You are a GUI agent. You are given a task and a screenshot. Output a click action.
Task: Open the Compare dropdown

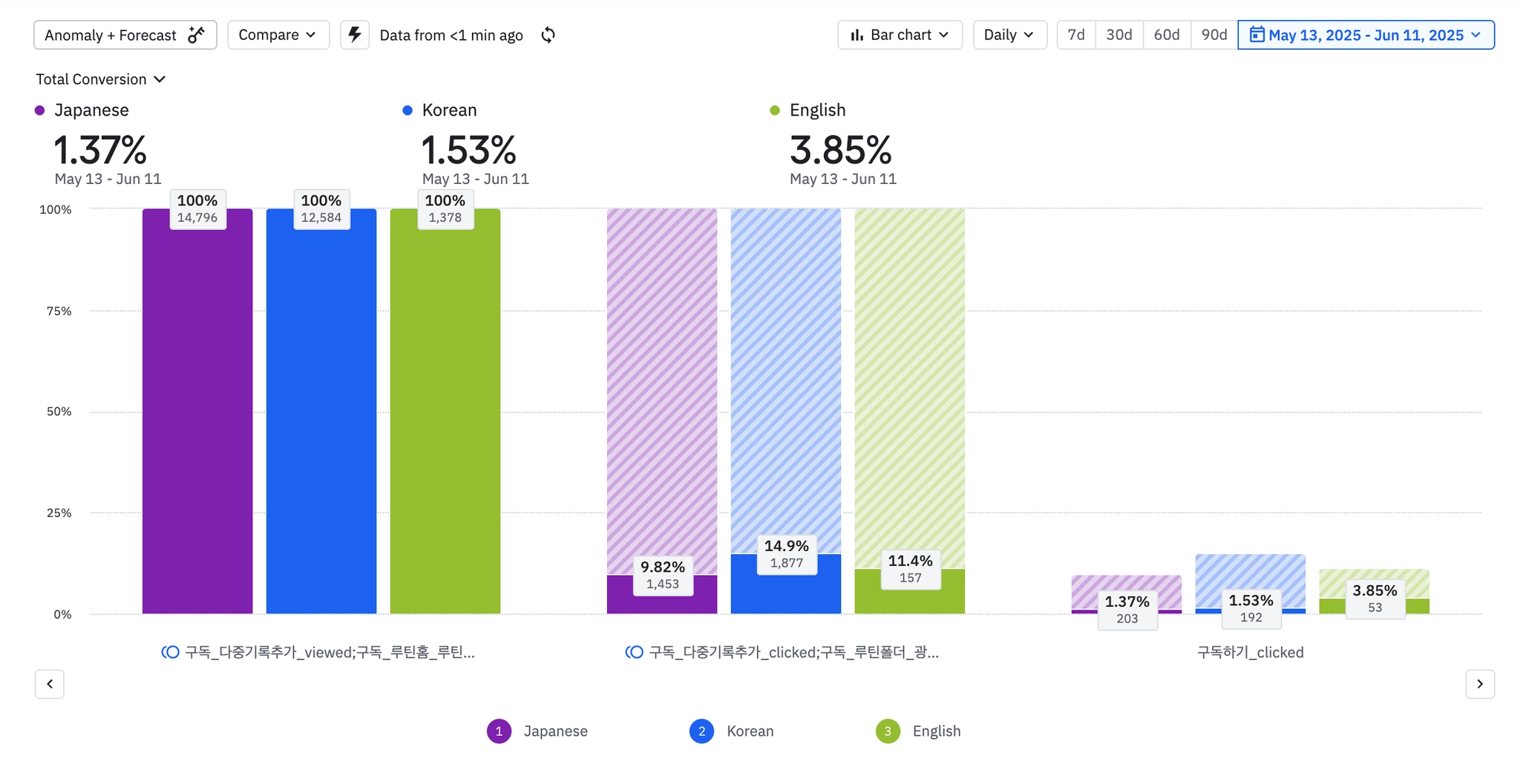pos(278,35)
